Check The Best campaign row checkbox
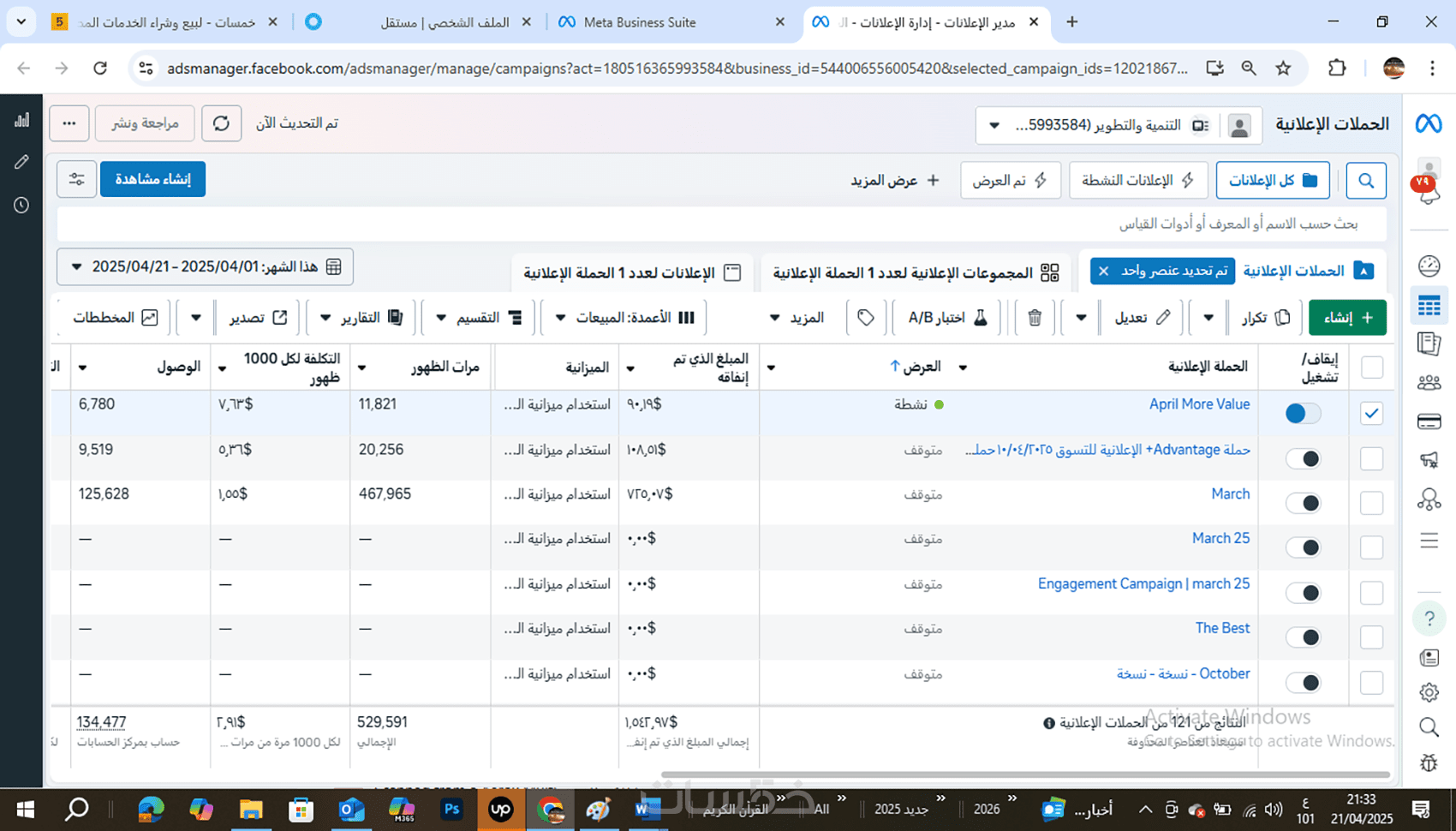1456x831 pixels. 1371,637
